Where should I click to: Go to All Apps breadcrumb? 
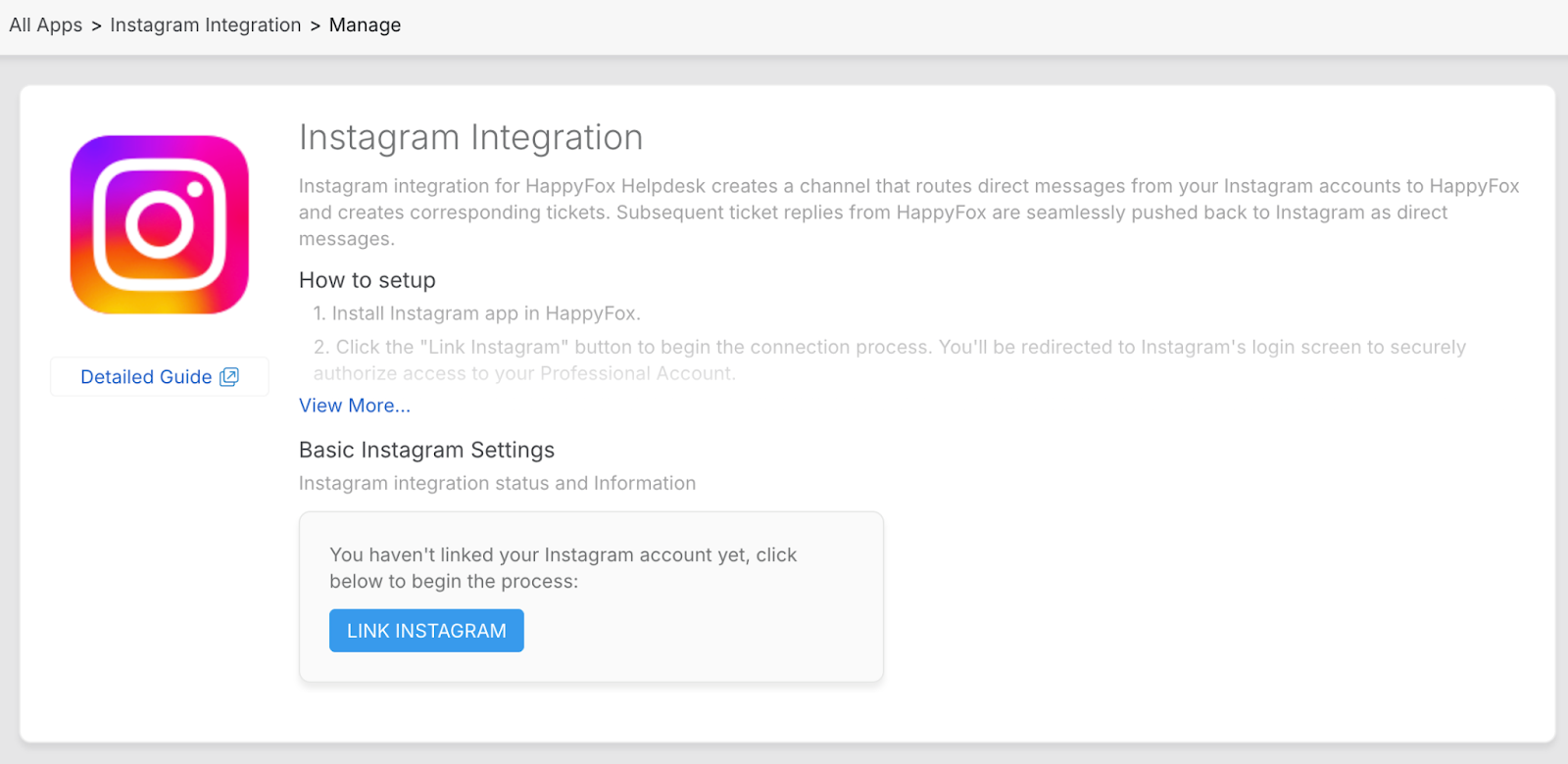(46, 25)
